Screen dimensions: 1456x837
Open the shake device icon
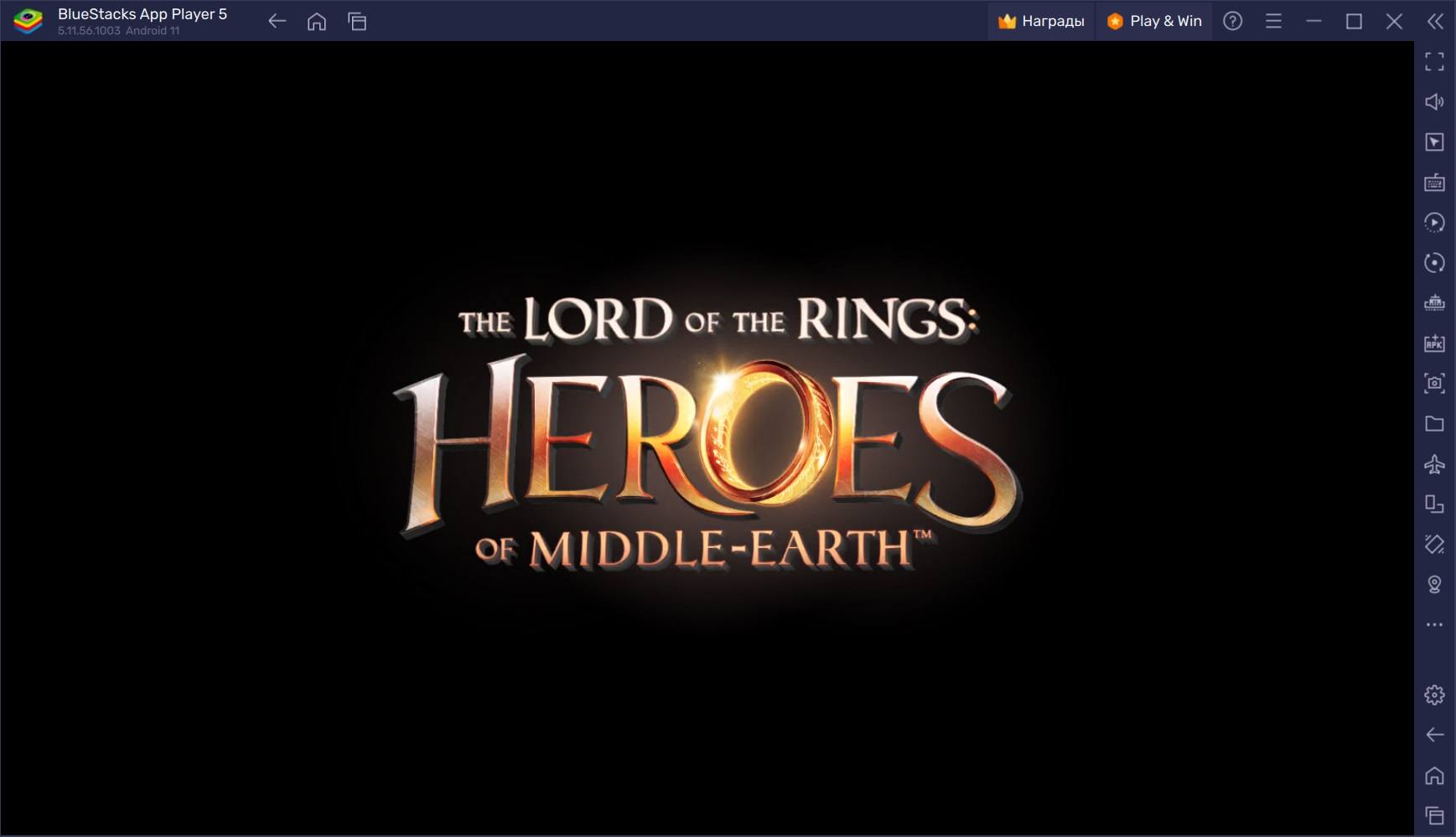click(x=1434, y=544)
